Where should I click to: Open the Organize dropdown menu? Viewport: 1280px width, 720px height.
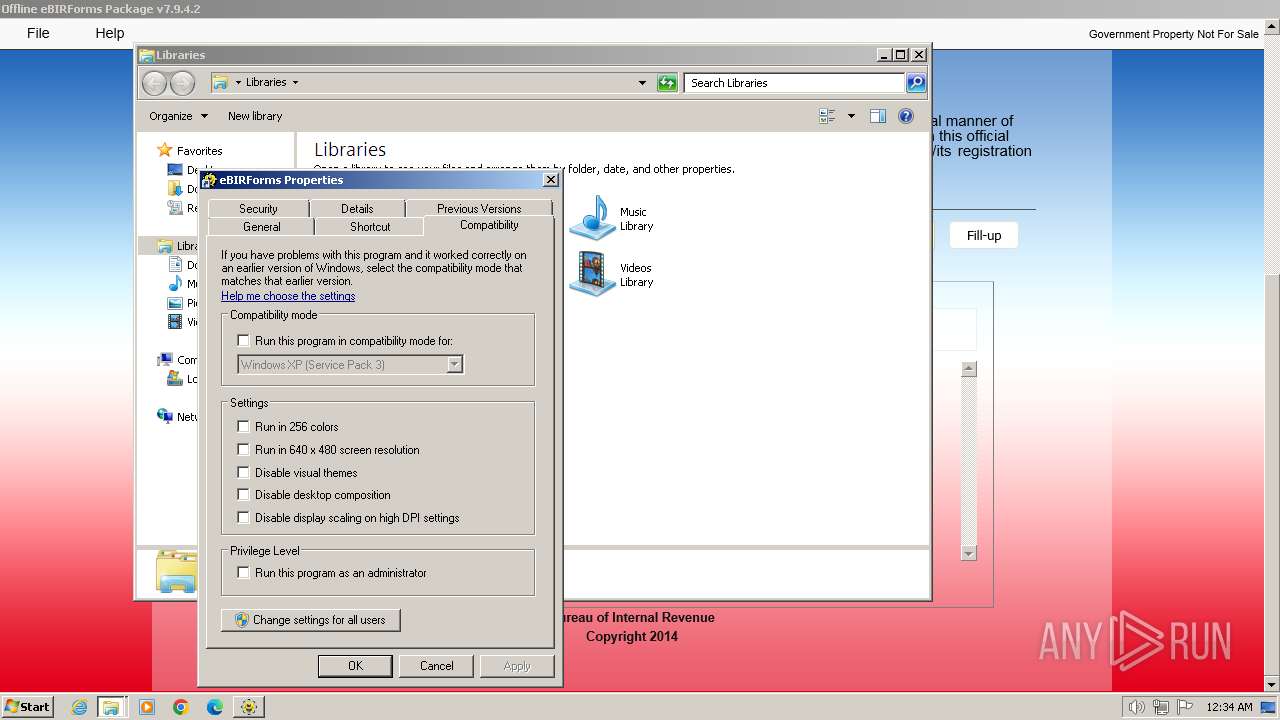point(178,116)
